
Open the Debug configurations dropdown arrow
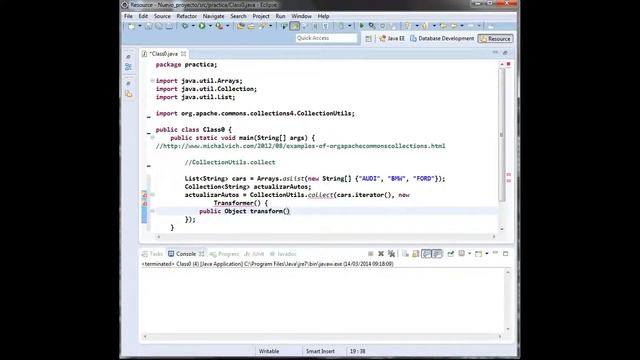(x=193, y=26)
